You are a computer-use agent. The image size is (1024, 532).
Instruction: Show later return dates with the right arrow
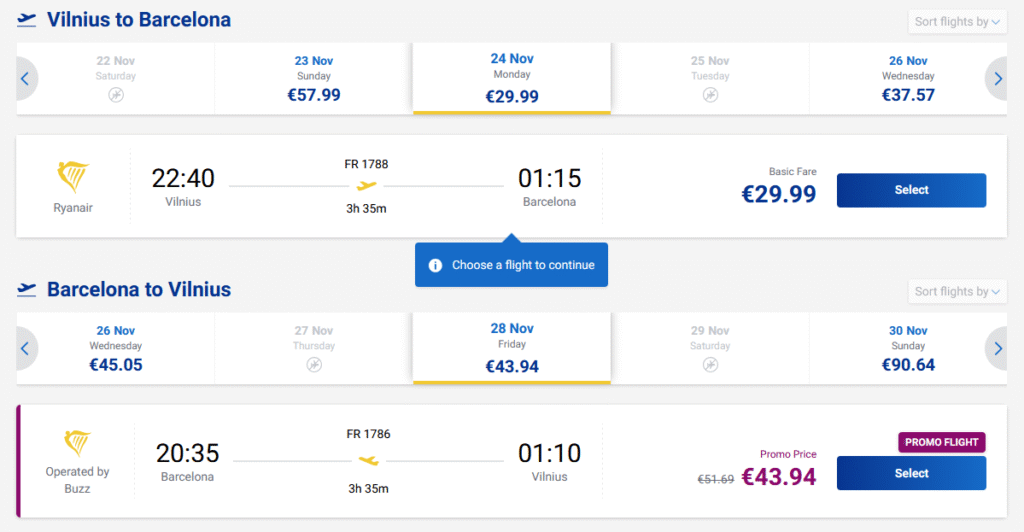(996, 348)
